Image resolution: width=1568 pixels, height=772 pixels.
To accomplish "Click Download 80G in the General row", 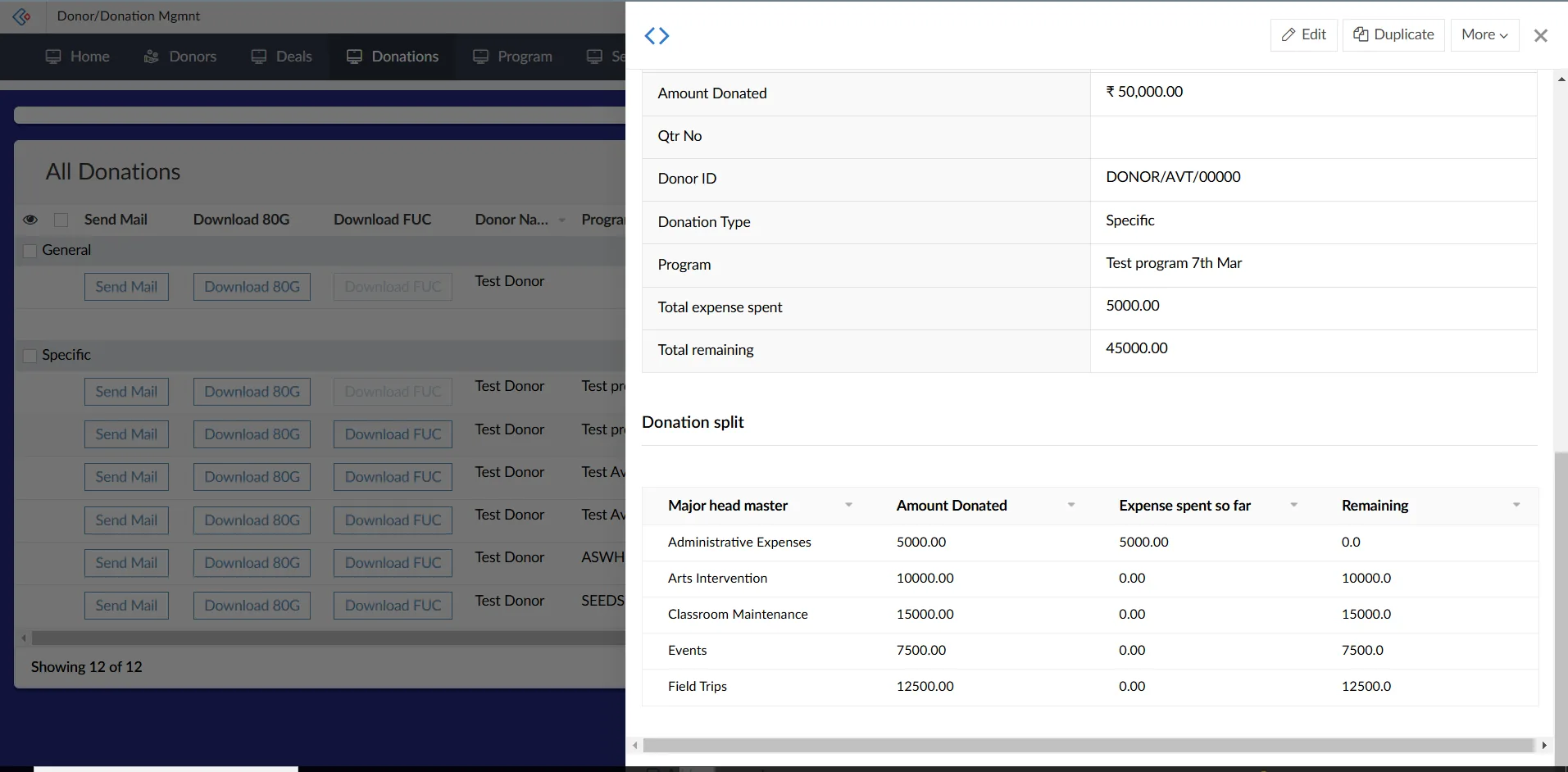I will 252,287.
